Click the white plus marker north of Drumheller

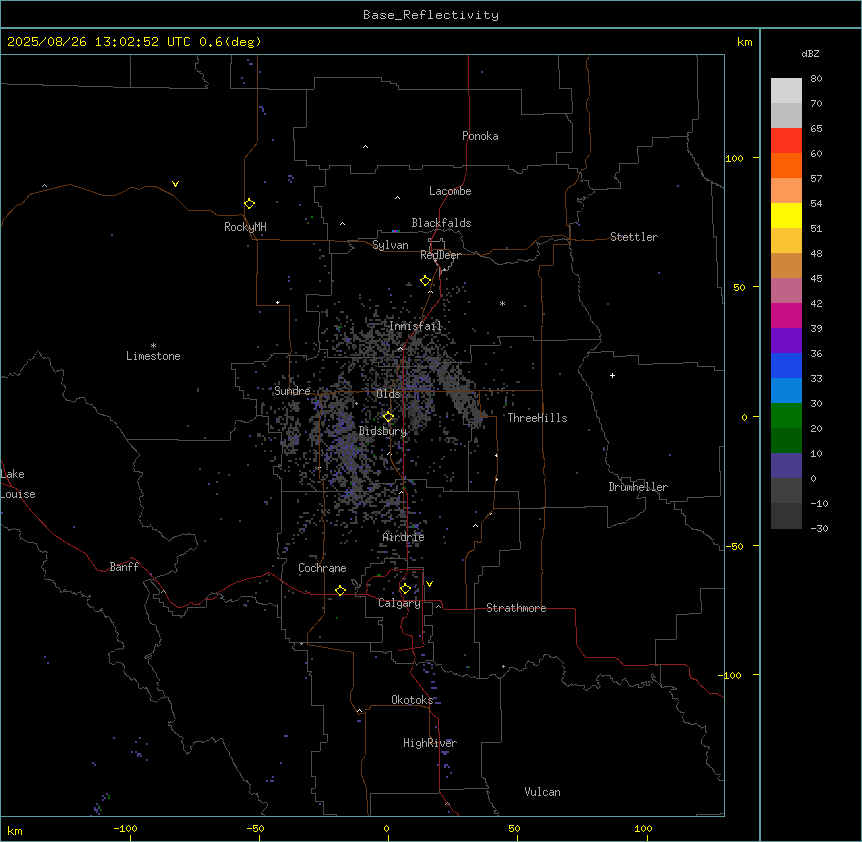[x=612, y=375]
